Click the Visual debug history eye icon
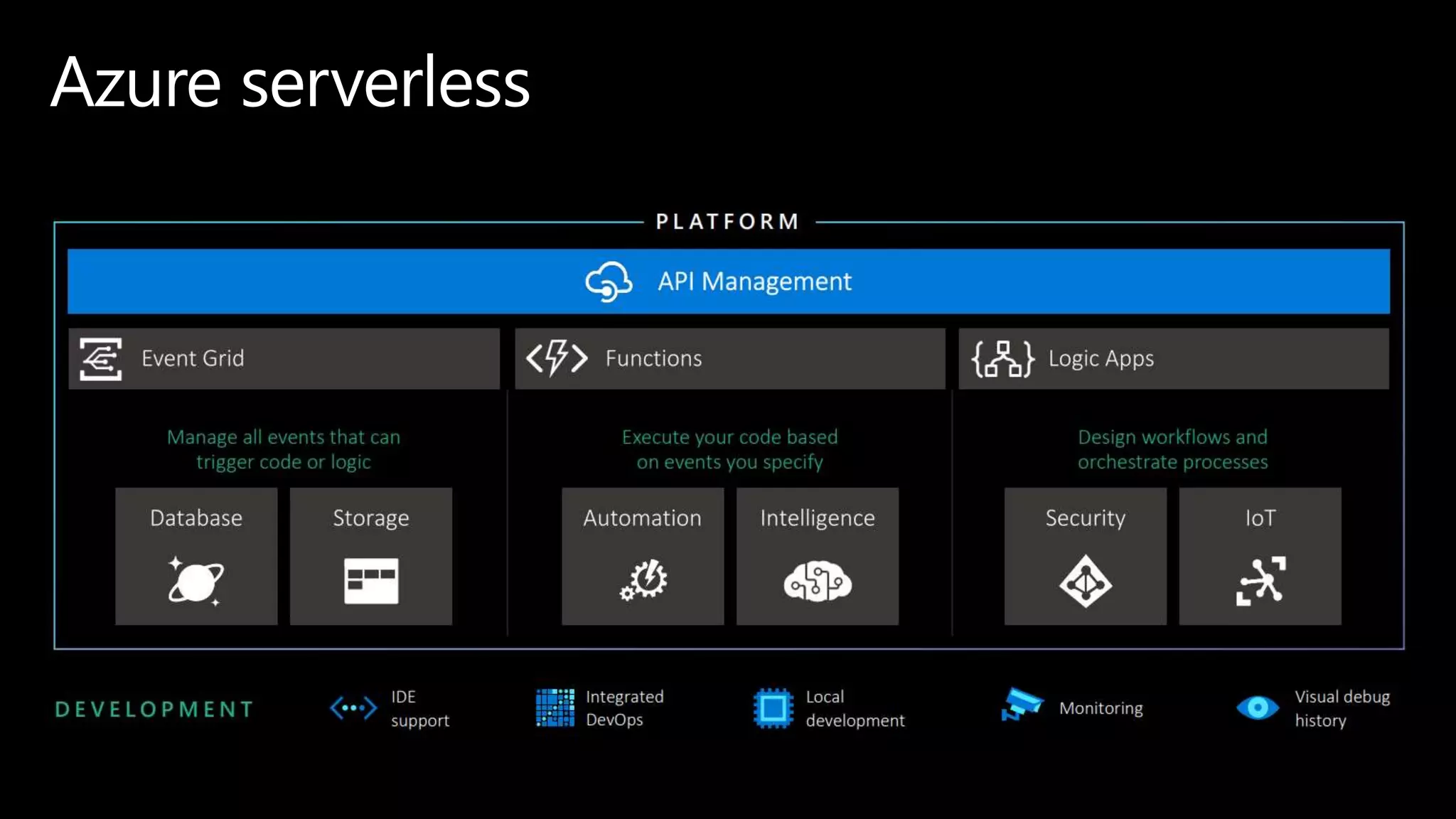 [x=1257, y=707]
